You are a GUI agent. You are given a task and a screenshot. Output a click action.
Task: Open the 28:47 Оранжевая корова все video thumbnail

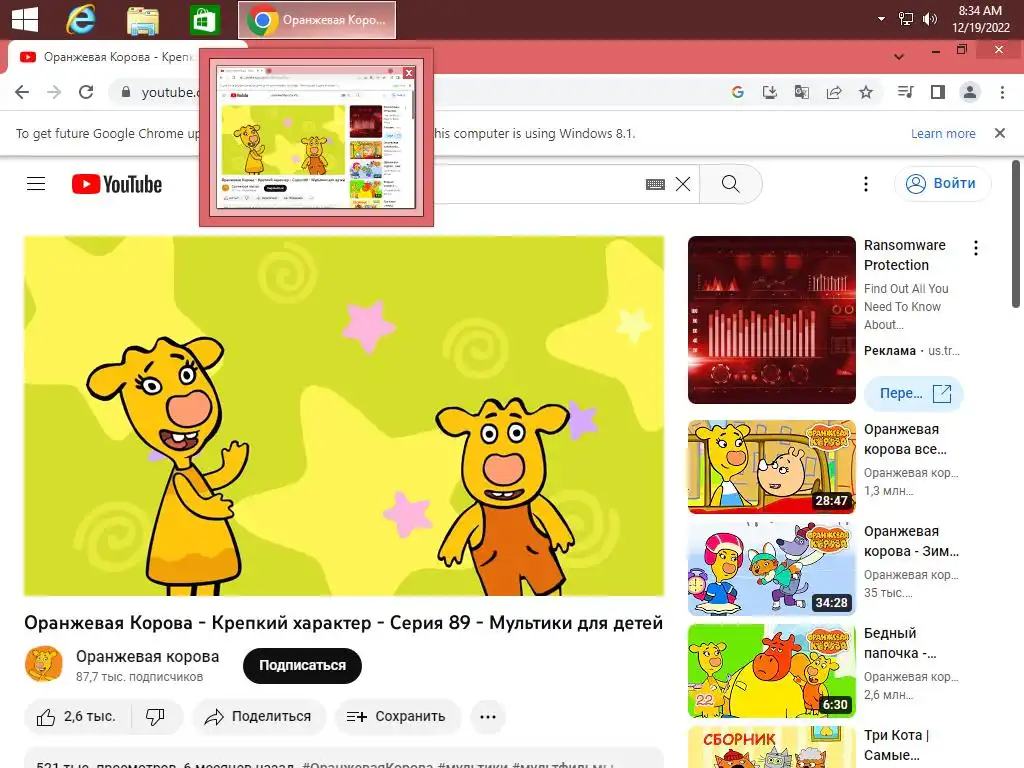772,467
